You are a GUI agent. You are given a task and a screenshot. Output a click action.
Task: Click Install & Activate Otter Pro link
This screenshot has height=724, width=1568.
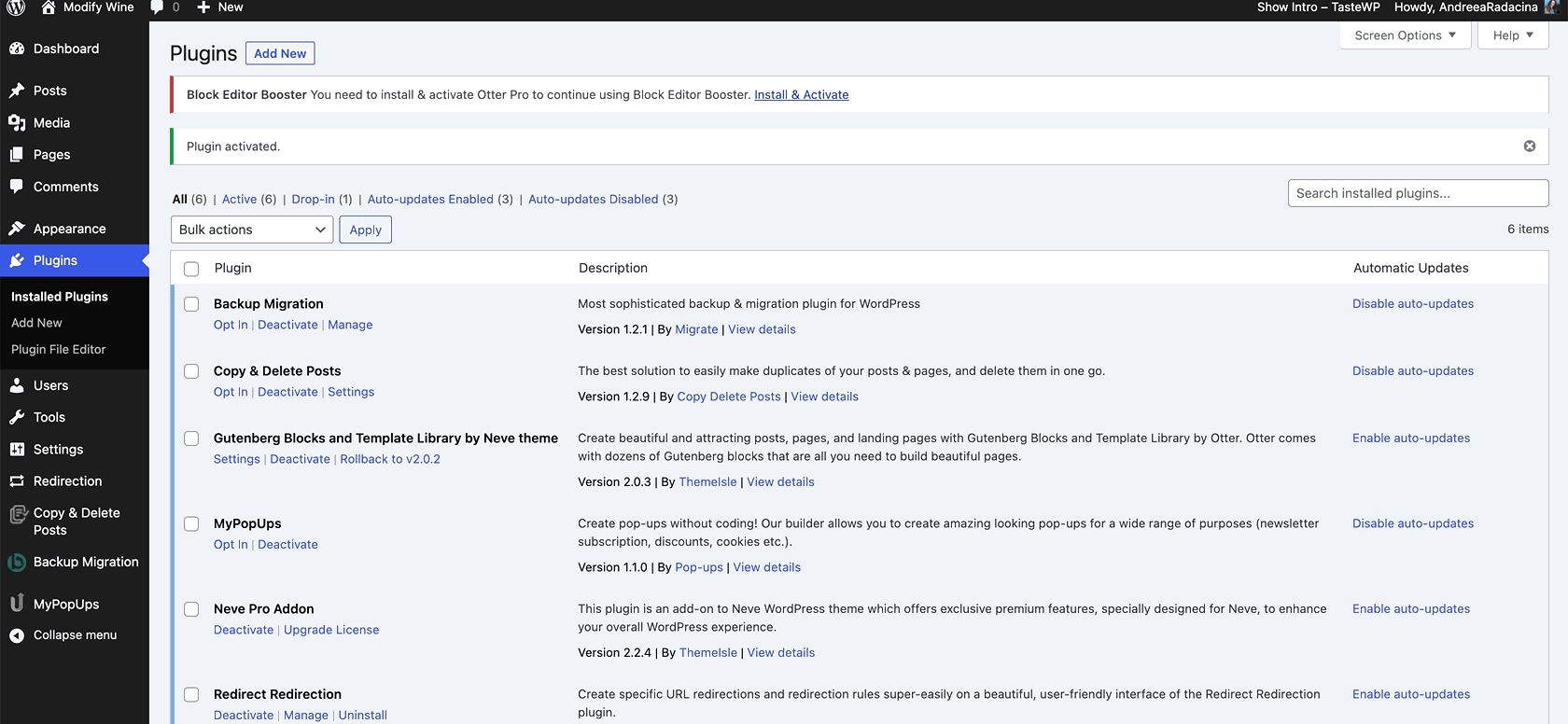pyautogui.click(x=802, y=94)
